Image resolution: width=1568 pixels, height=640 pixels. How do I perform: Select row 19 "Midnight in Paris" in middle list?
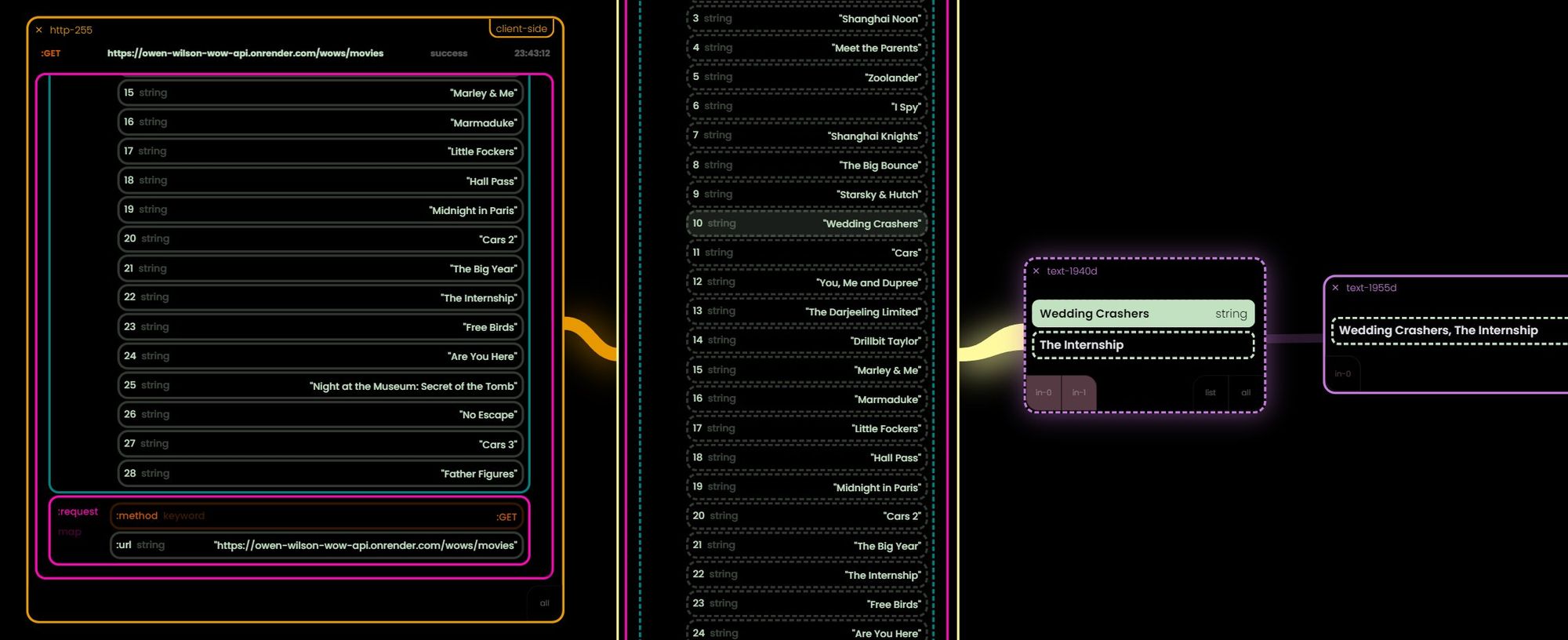[807, 487]
